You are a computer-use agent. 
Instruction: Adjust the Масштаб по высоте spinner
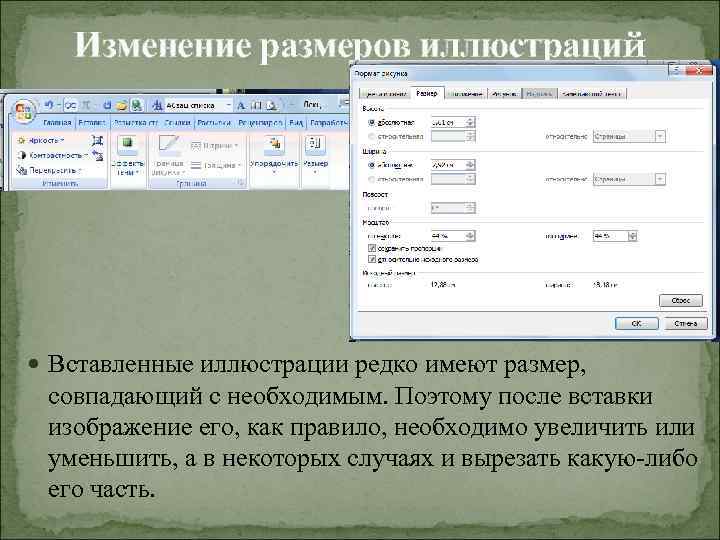pyautogui.click(x=470, y=236)
